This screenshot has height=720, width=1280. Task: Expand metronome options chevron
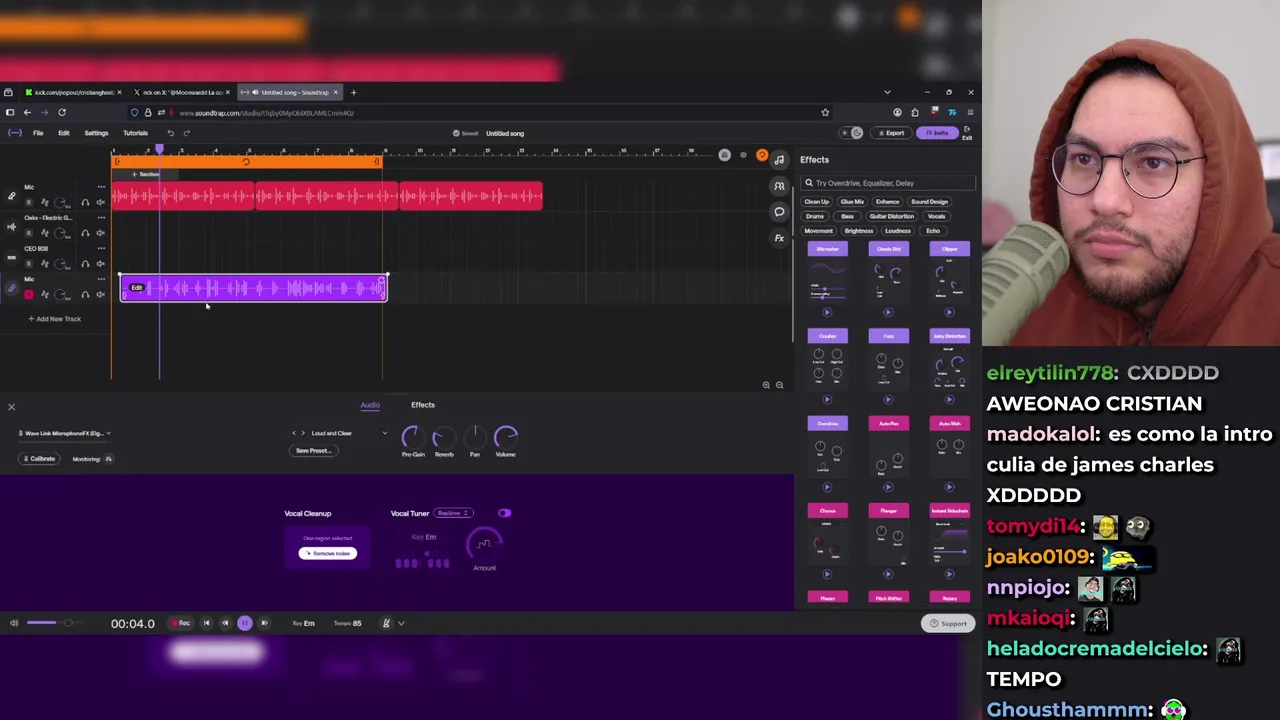[x=401, y=623]
